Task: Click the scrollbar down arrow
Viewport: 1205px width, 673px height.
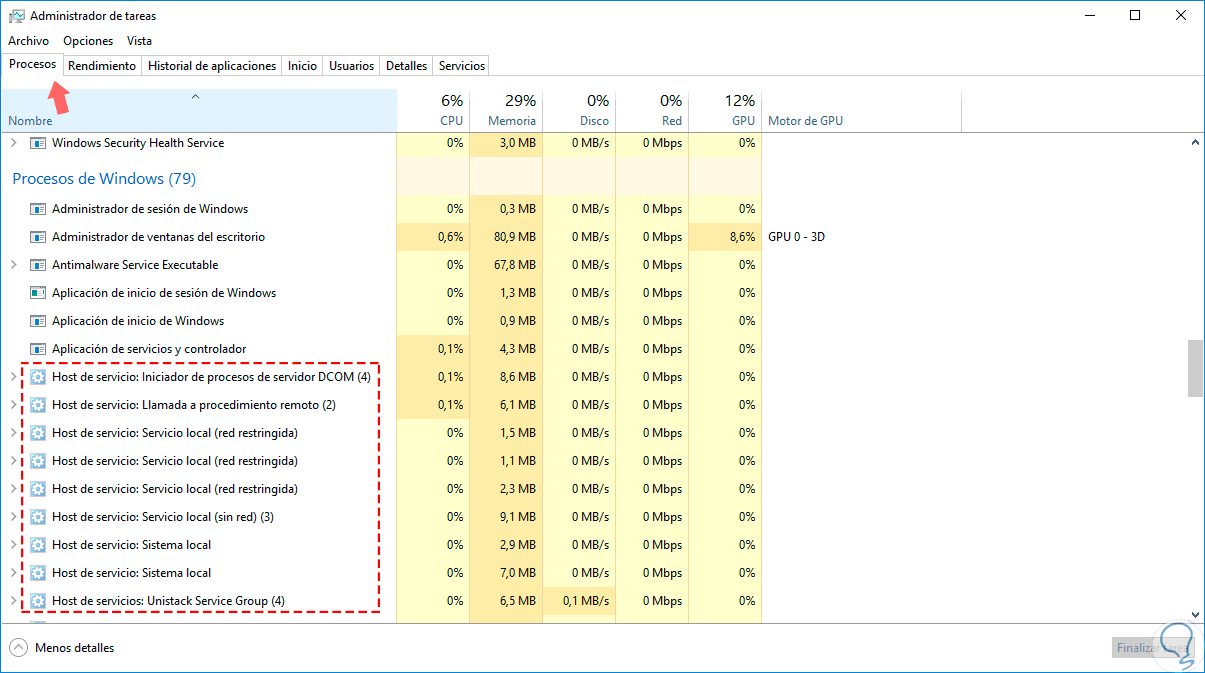Action: coord(1195,614)
